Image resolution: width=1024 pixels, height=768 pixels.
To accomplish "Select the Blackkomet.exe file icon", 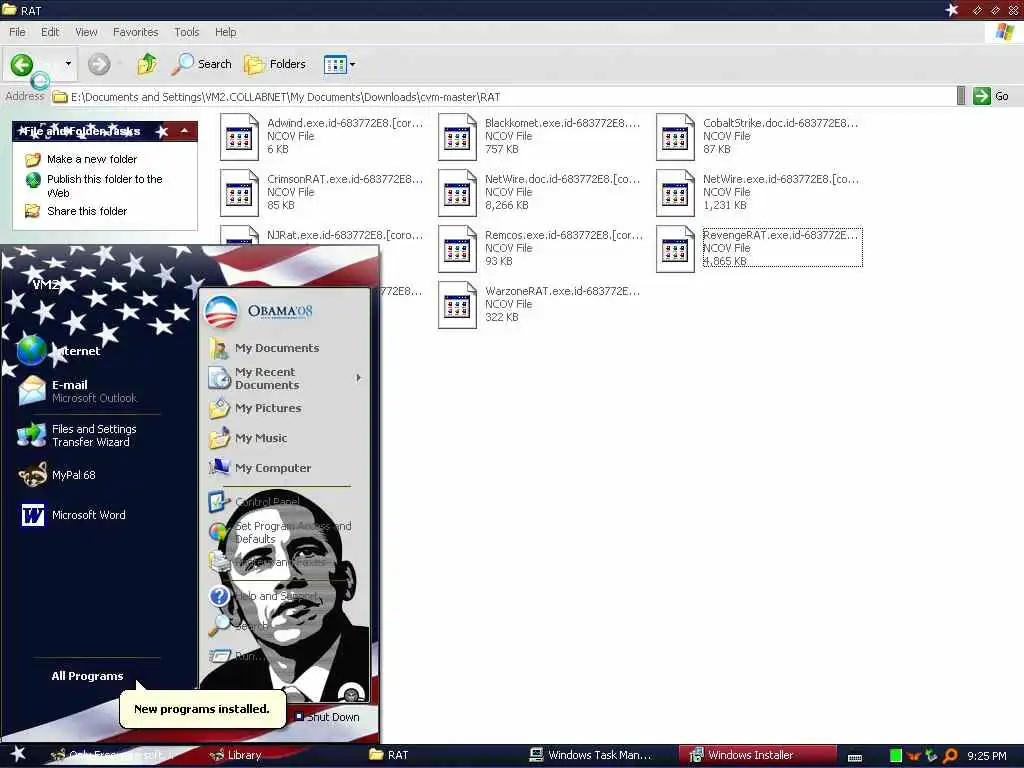I will (457, 137).
